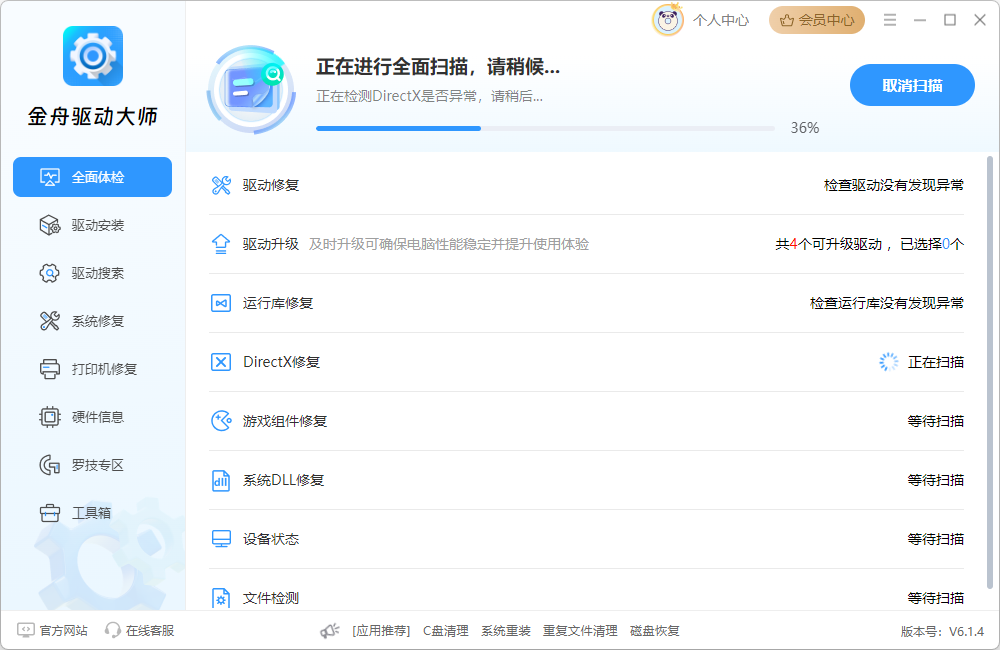
Task: Click the 系统DLL修复 dll icon
Action: point(221,479)
